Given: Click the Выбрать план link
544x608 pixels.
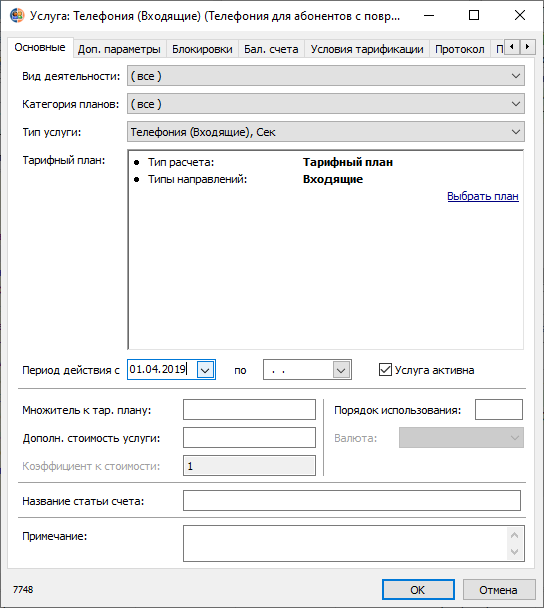Looking at the screenshot, I should click(483, 196).
